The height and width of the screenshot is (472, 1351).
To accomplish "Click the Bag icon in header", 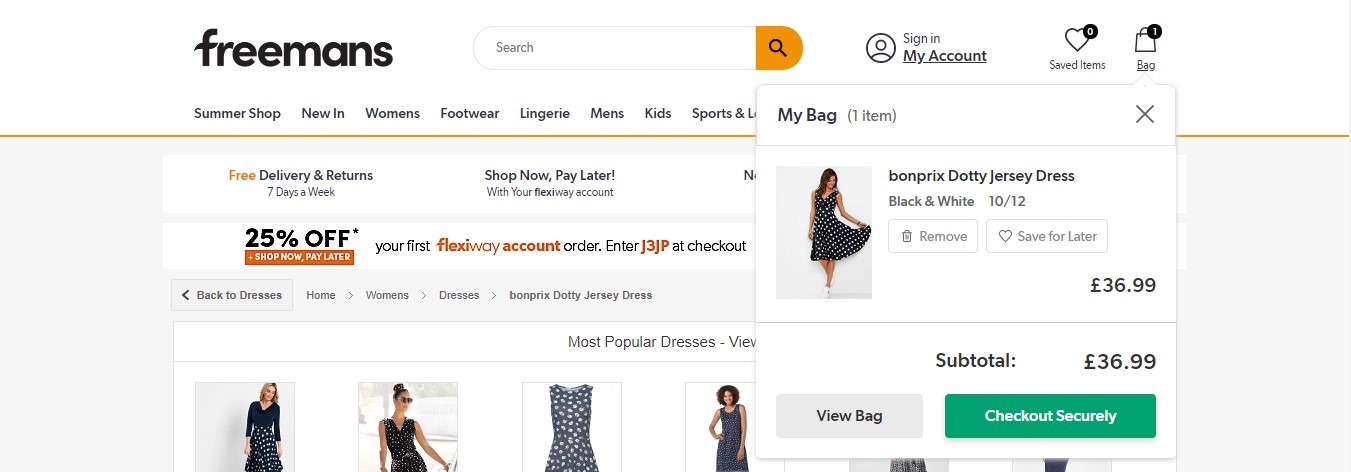I will [x=1145, y=41].
